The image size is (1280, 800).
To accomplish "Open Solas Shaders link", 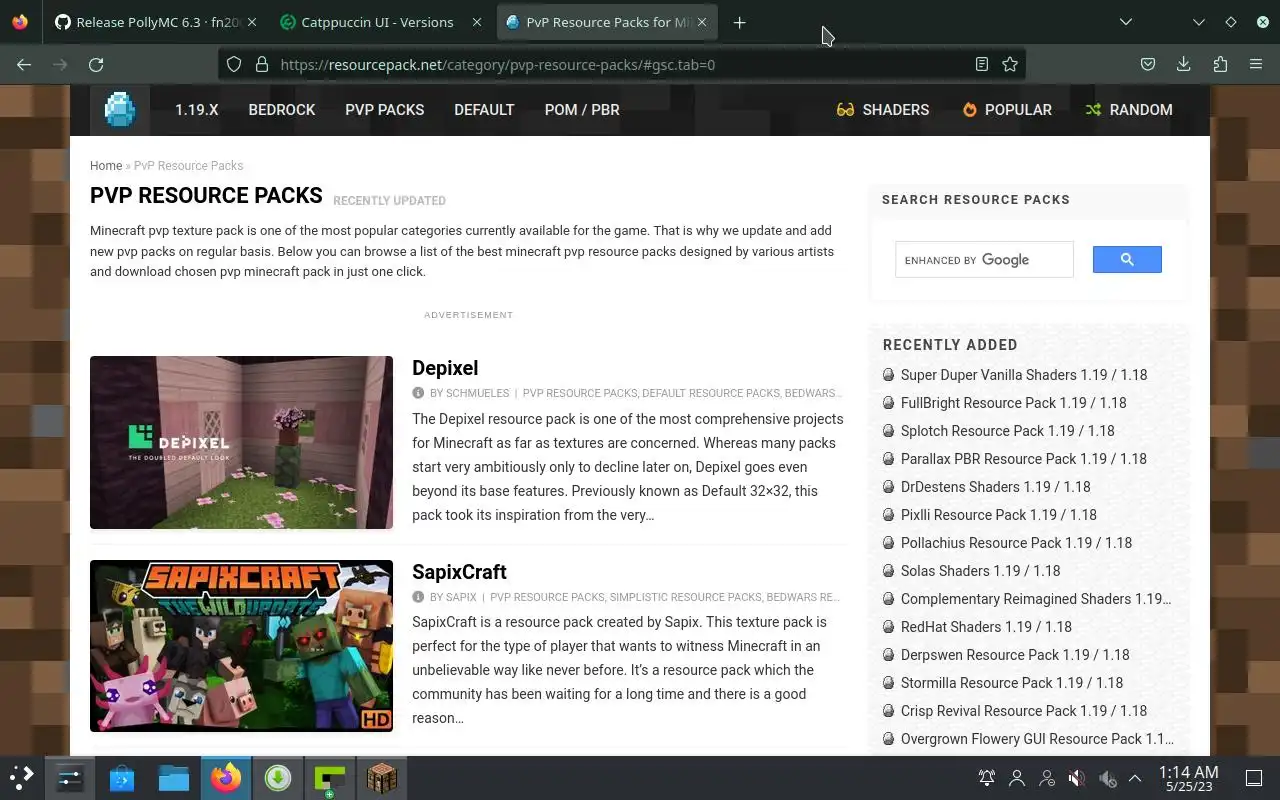I will click(980, 571).
